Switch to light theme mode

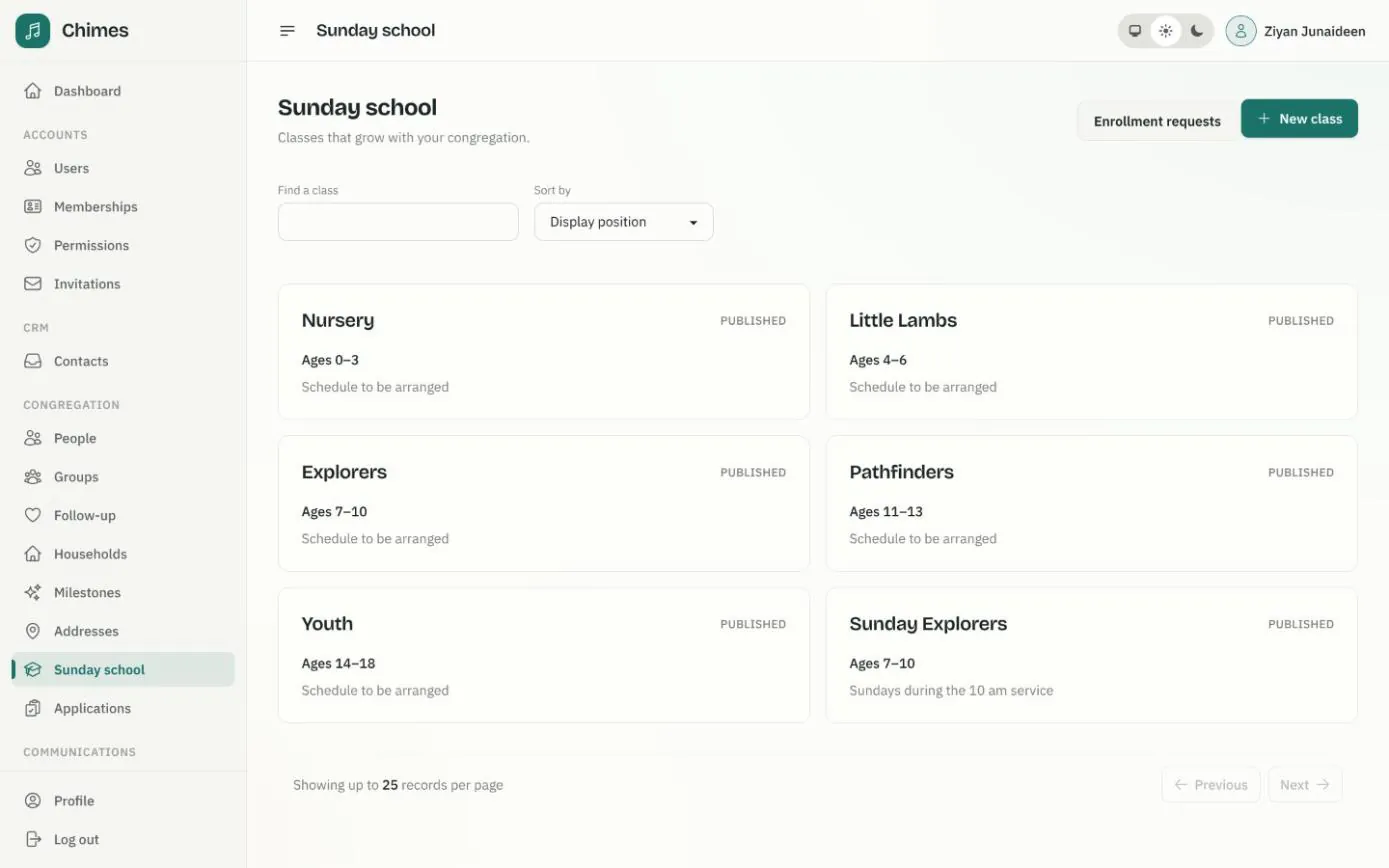click(x=1166, y=31)
